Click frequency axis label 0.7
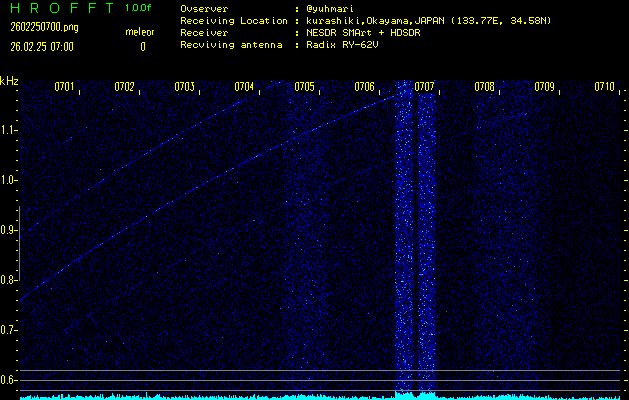Viewport: 629px width, 400px height. 8,330
